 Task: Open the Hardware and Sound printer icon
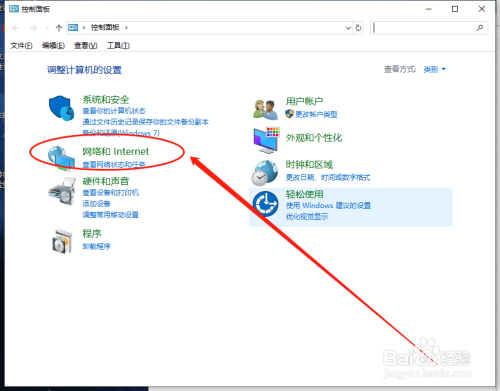62,191
